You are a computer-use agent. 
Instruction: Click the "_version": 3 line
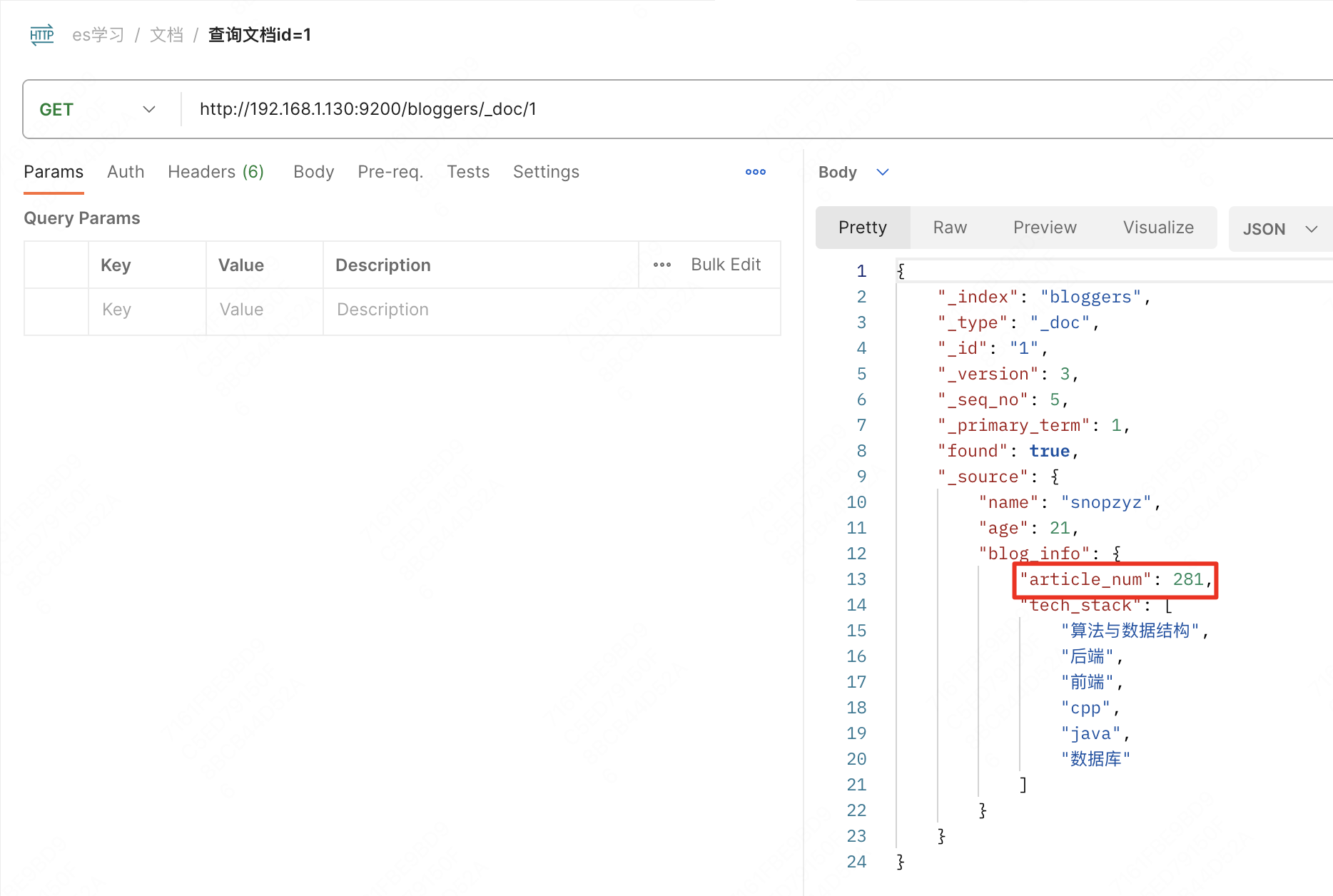1008,374
